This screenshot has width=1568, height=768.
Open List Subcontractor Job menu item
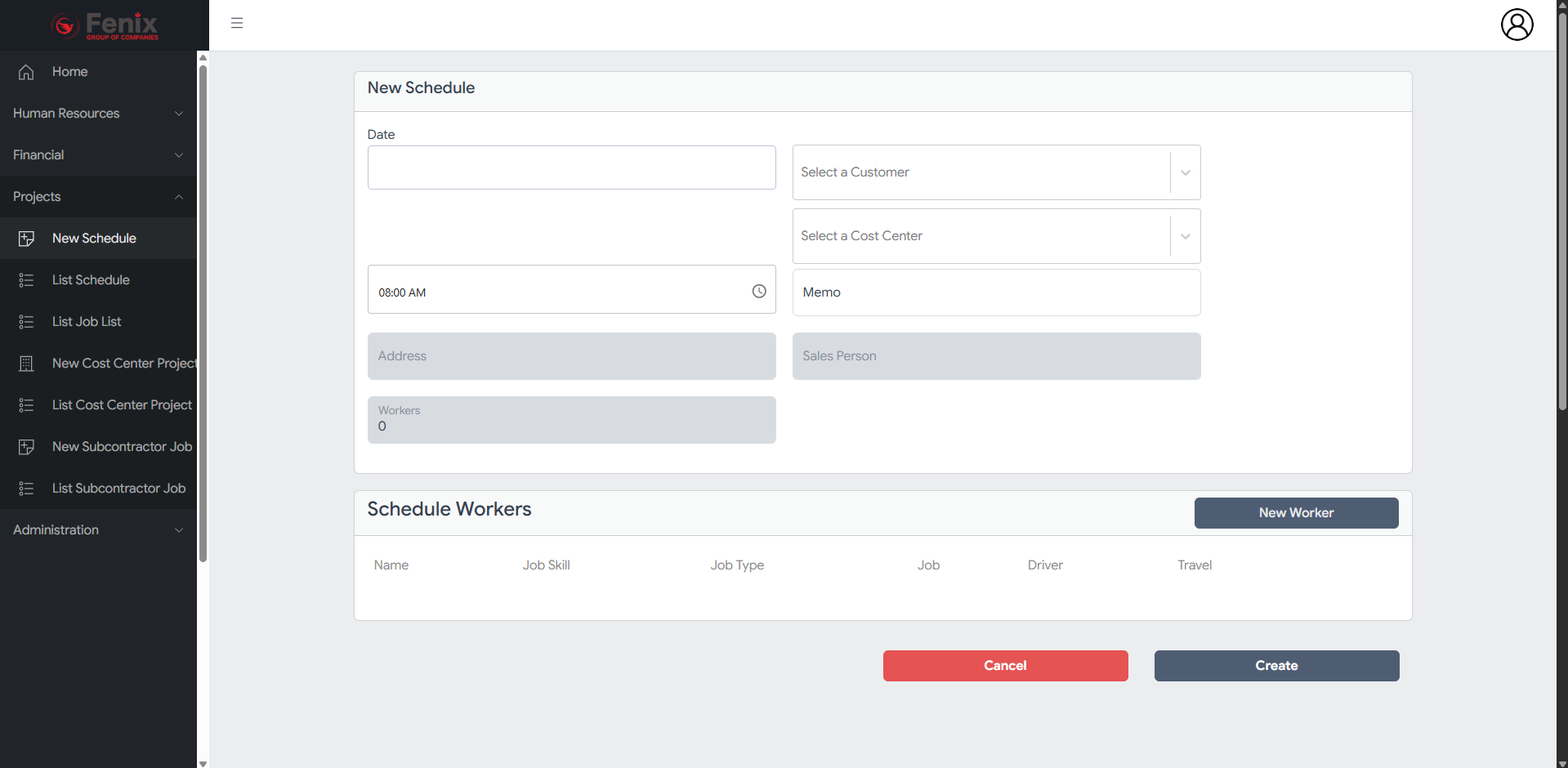[98, 489]
